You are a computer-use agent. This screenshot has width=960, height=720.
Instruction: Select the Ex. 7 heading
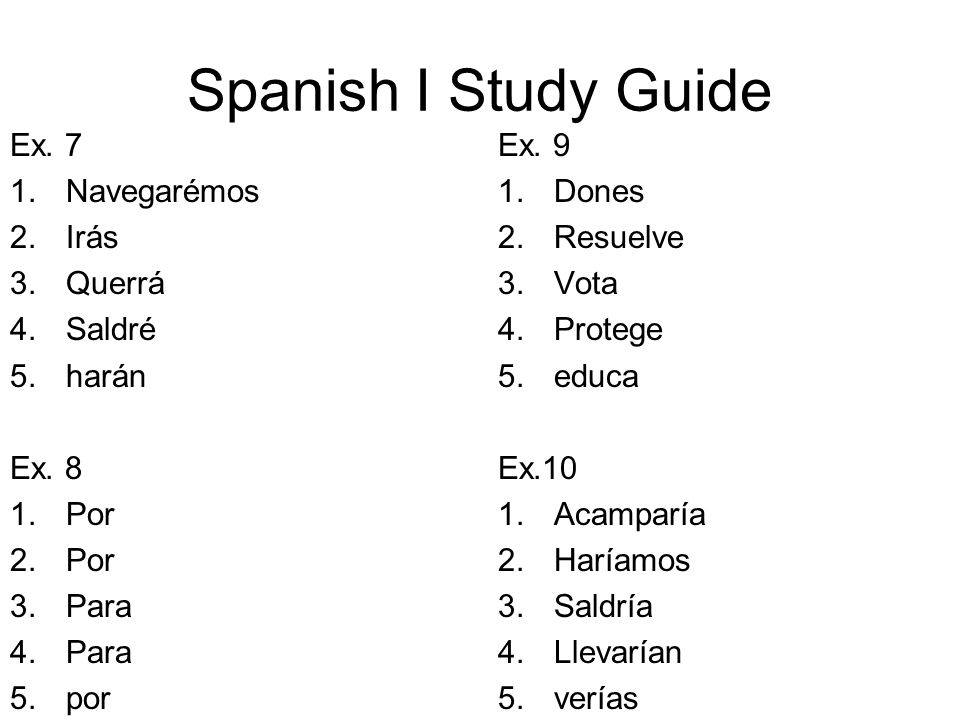(46, 146)
